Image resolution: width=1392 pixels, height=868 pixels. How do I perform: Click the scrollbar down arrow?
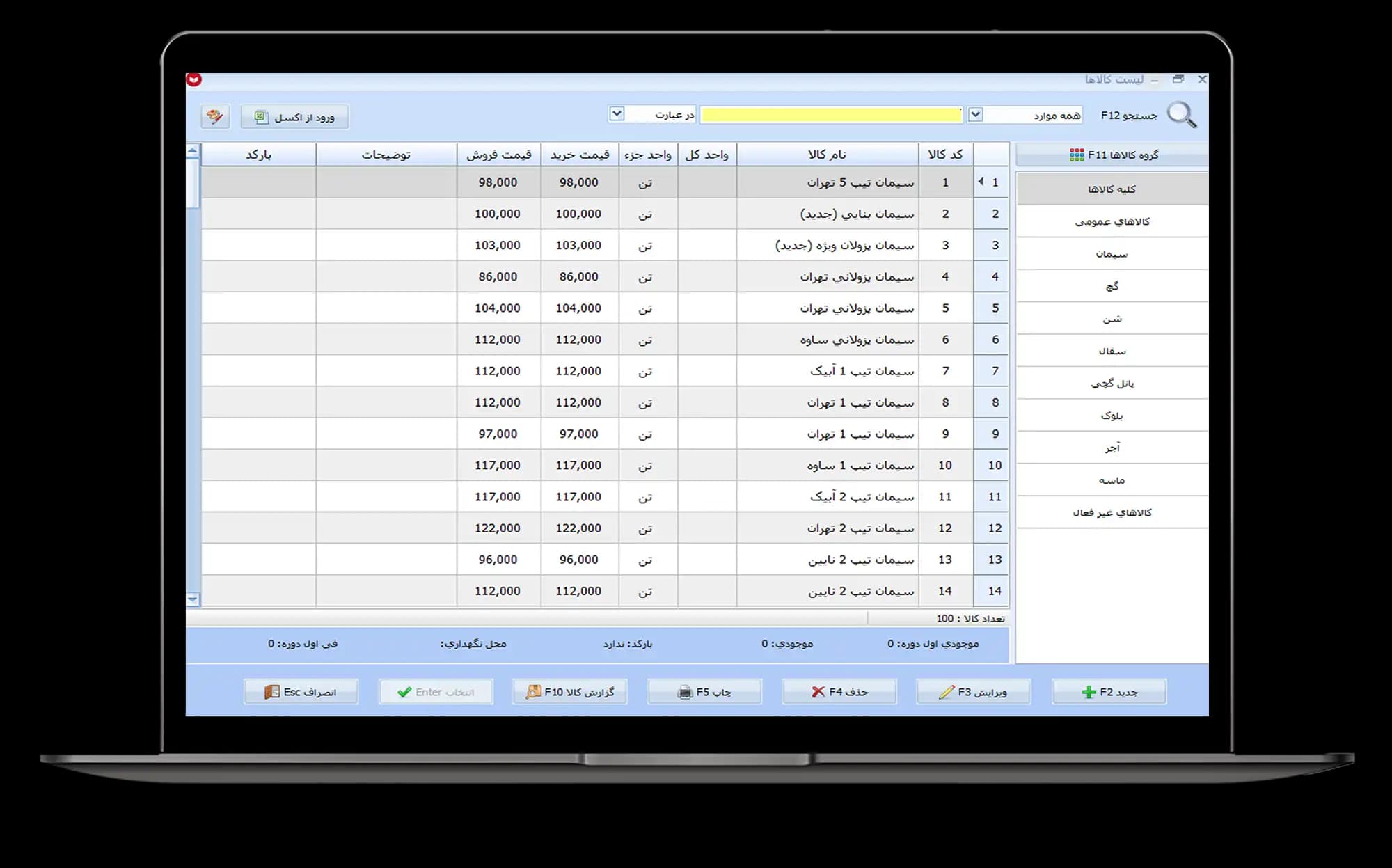point(193,599)
